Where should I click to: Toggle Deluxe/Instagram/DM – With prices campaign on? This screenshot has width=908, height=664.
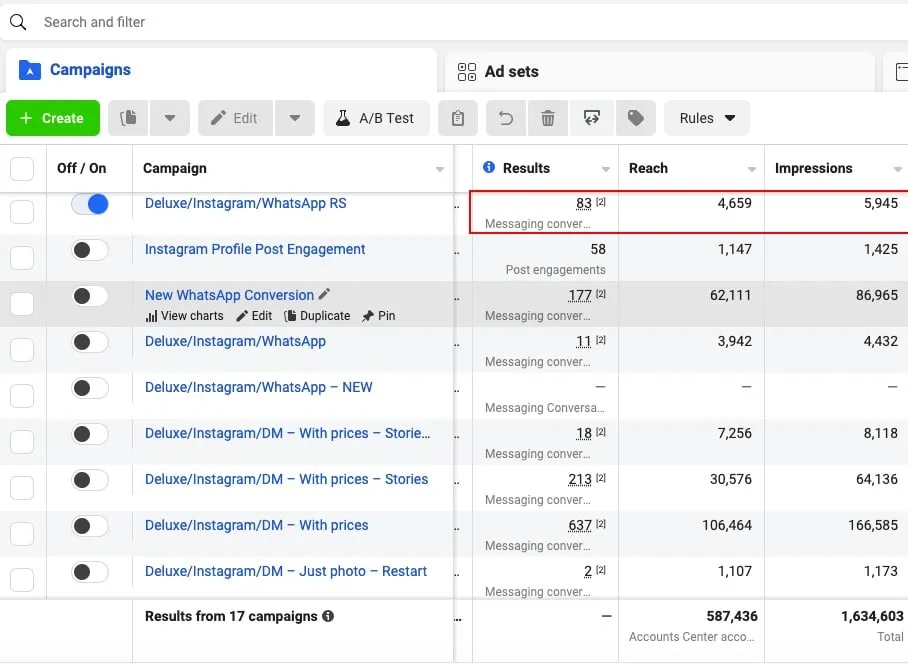[x=90, y=526]
